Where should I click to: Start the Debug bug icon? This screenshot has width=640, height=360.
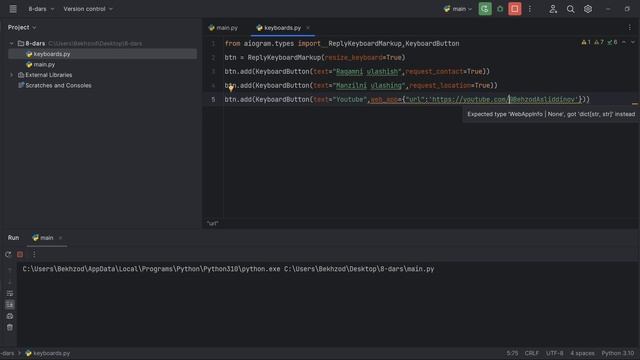pyautogui.click(x=500, y=9)
